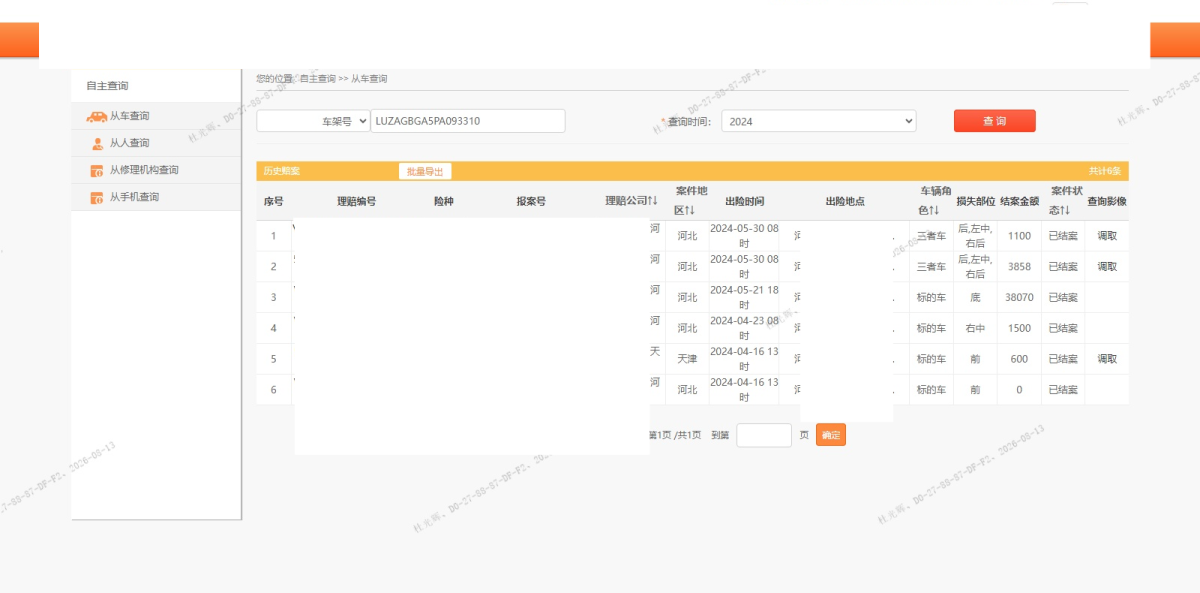Viewport: 1200px width, 593px height.
Task: Open 从车查询 via its car icon
Action: coord(96,116)
